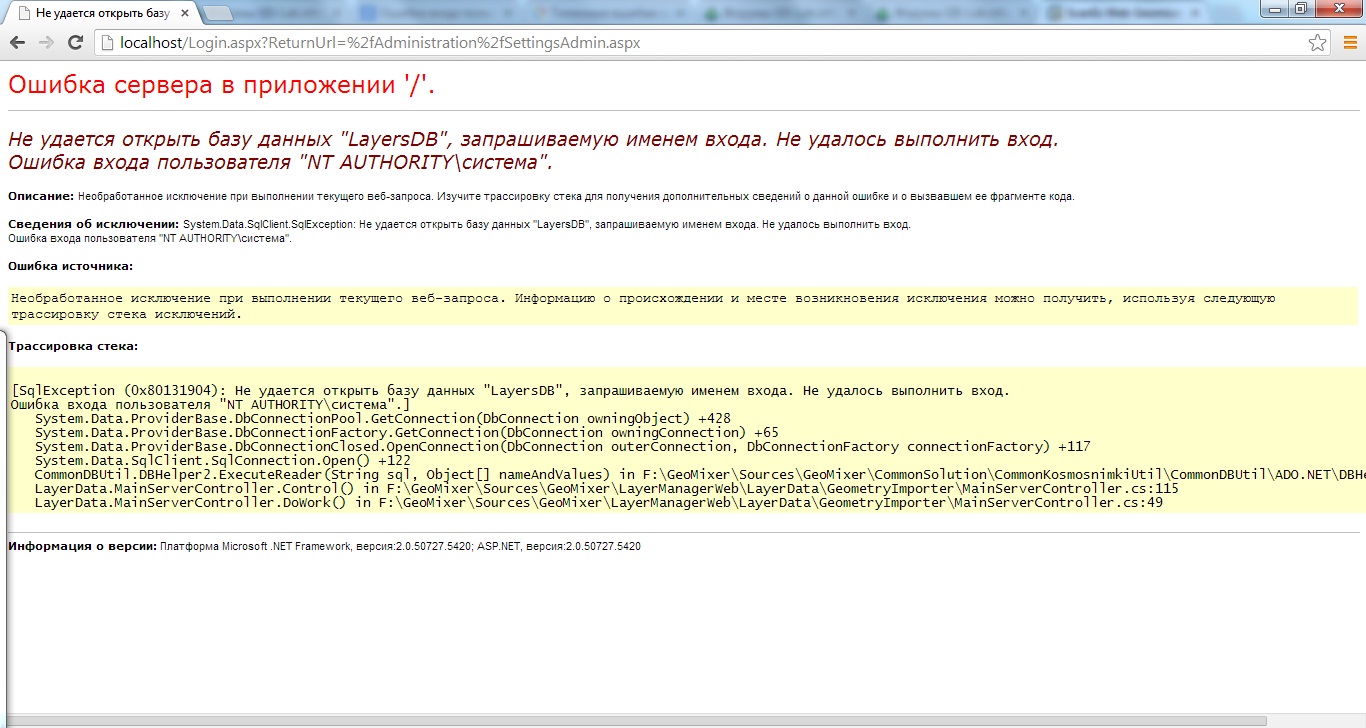1366x728 pixels.
Task: Open the Chrome menu button
Action: 1350,43
